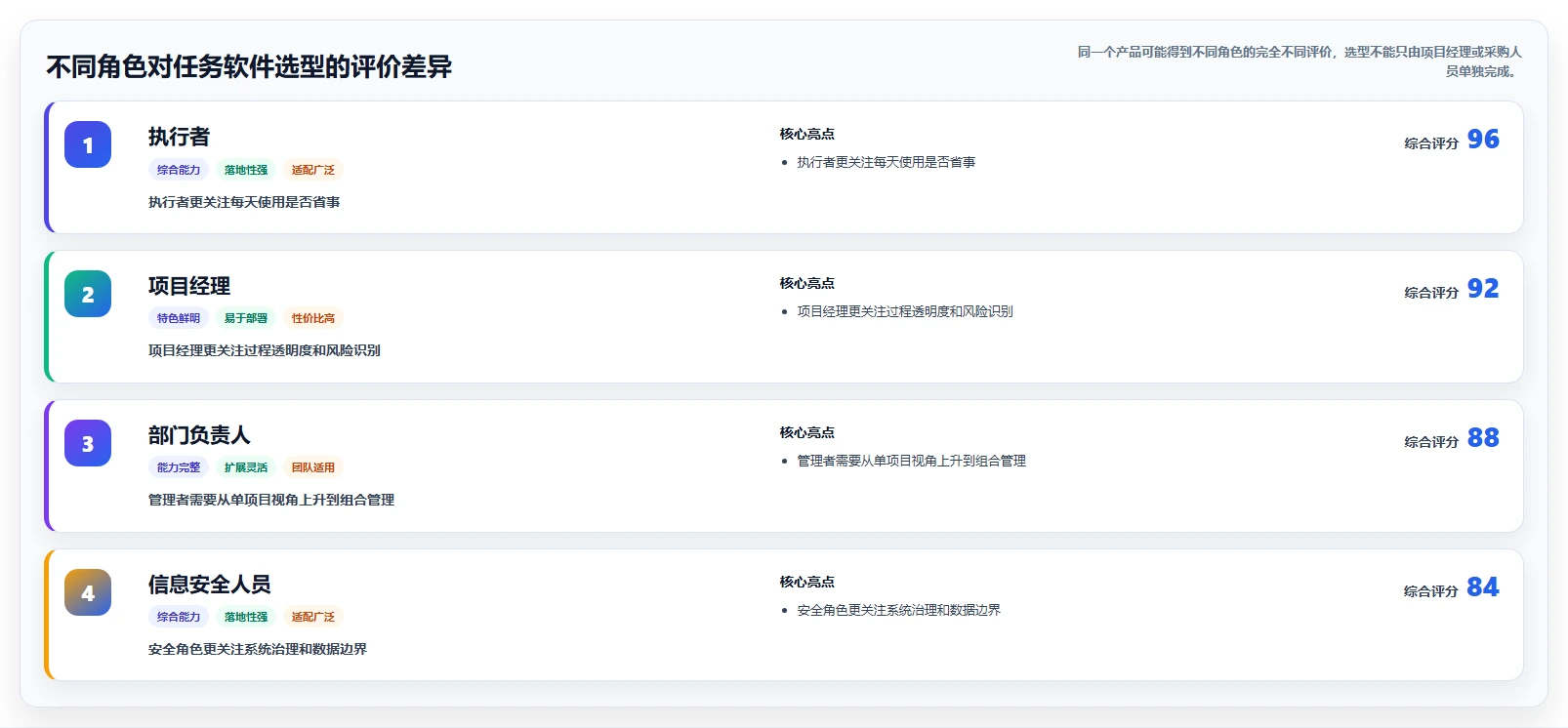This screenshot has width=1568, height=728.
Task: Click the score 84 for 信息安全人员
Action: point(1483,587)
